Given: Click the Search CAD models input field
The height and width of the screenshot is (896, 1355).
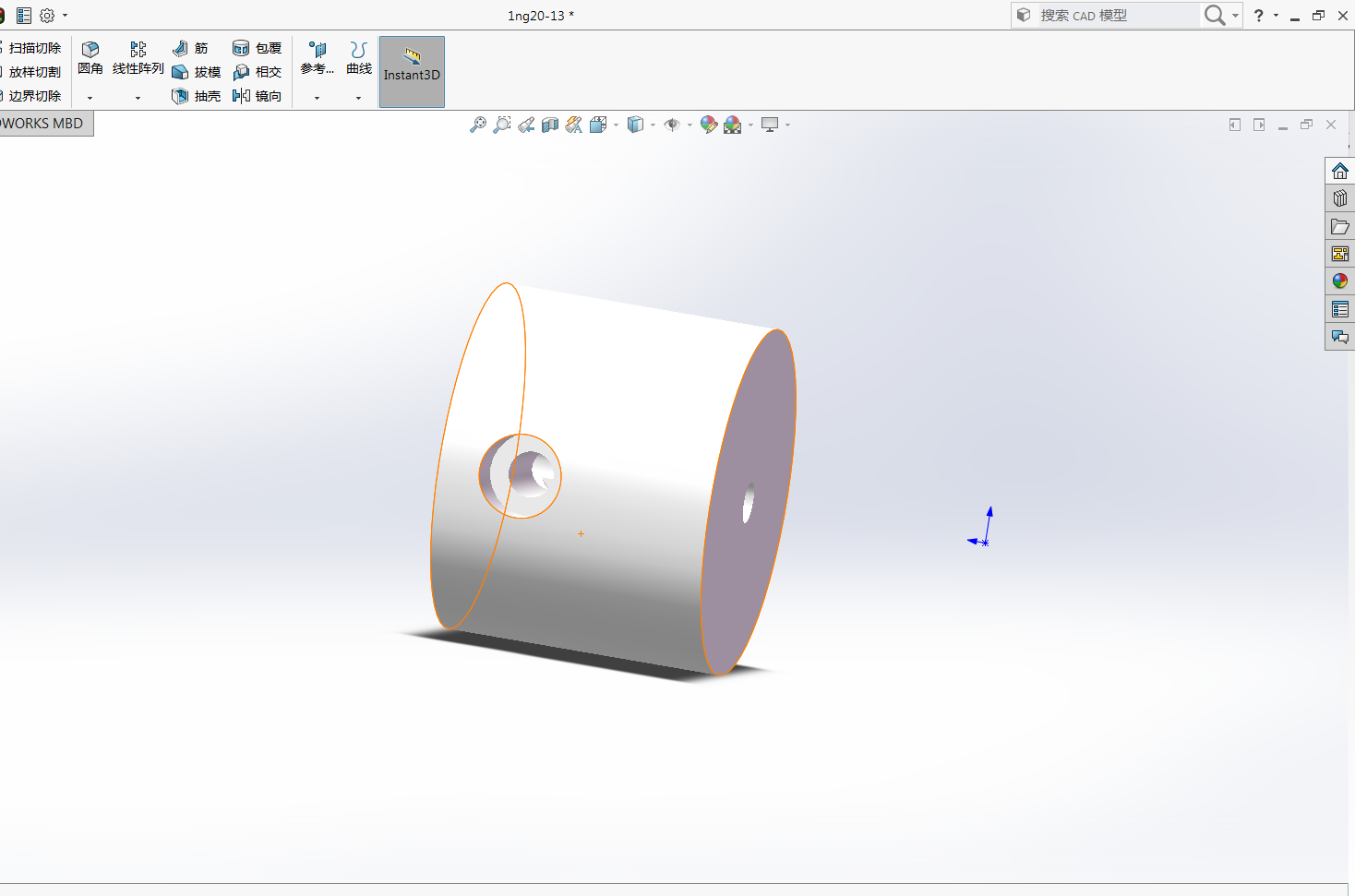Looking at the screenshot, I should [1115, 16].
